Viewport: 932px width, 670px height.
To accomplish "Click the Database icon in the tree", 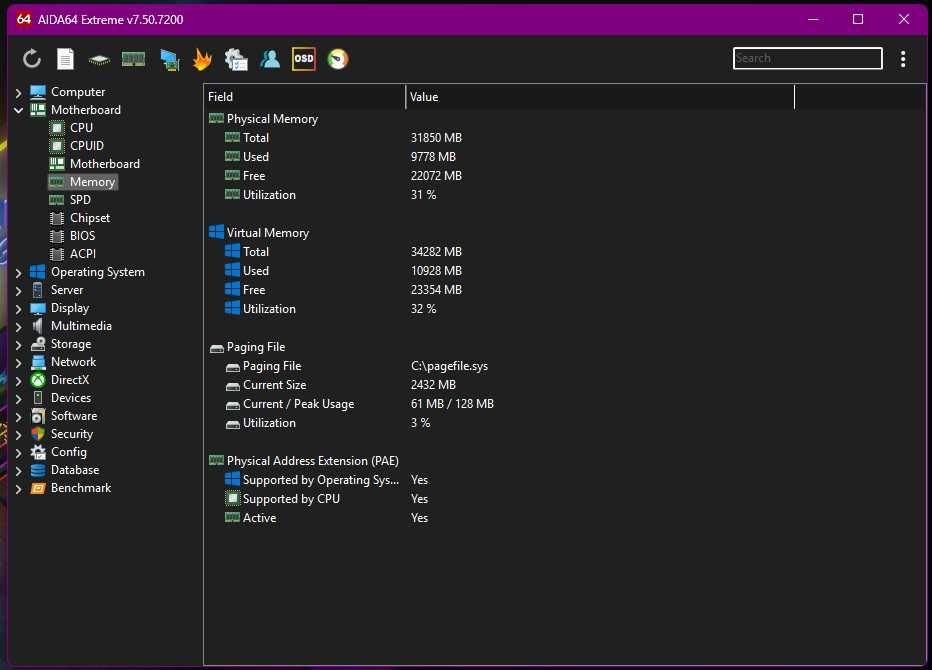I will 37,470.
